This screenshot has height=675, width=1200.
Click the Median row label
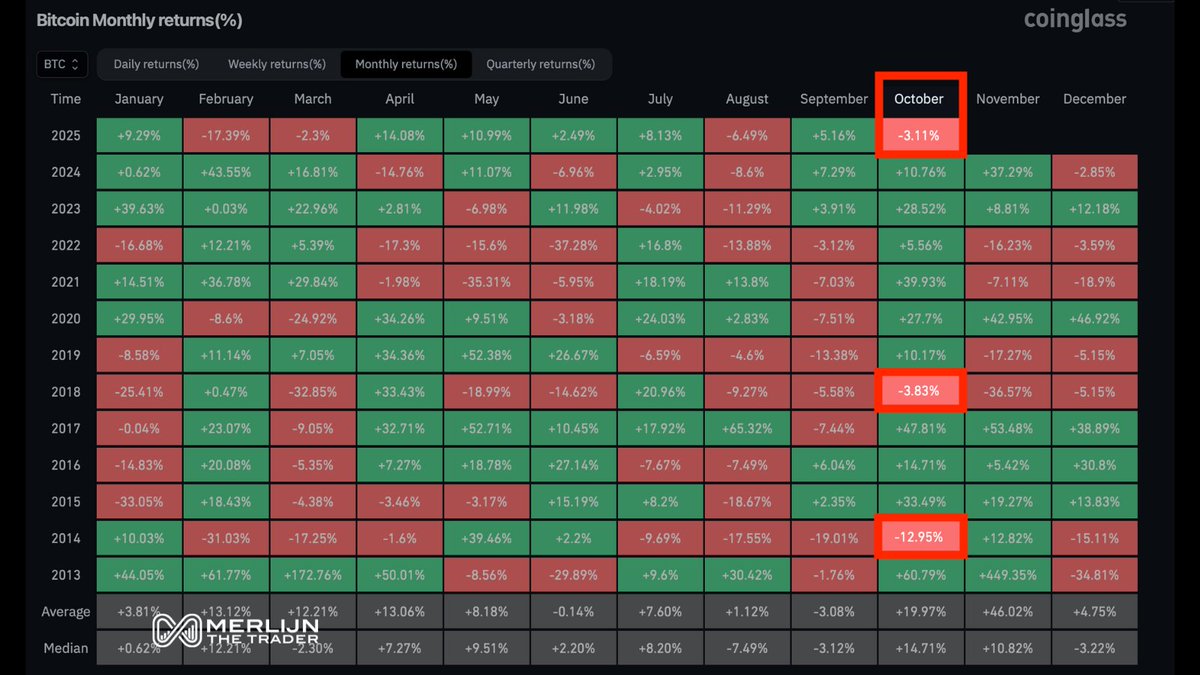[x=66, y=648]
